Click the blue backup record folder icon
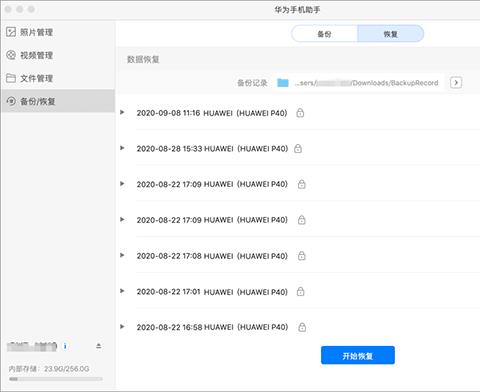 click(283, 83)
